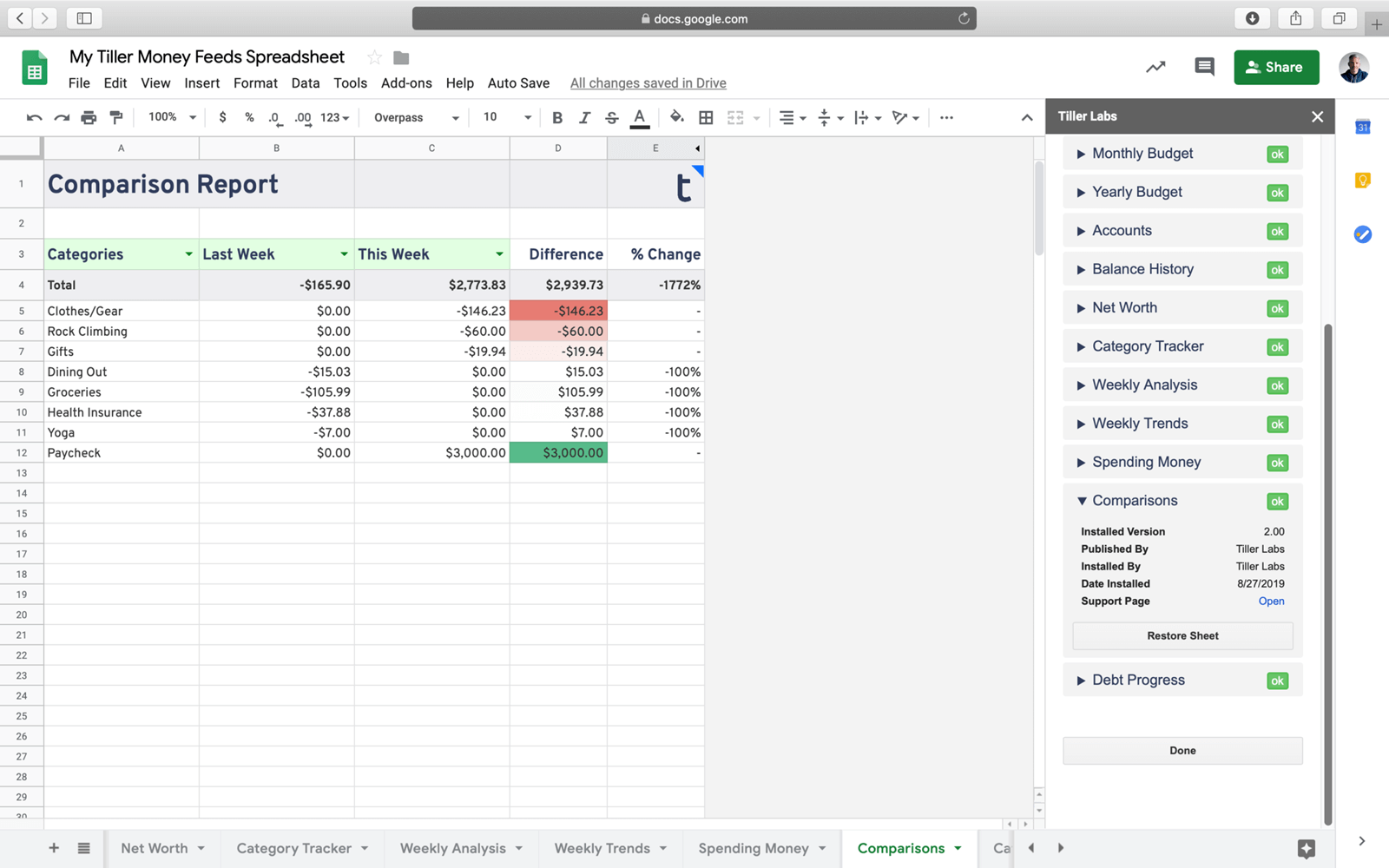The image size is (1389, 868).
Task: Open the Add-ons menu
Action: pos(406,83)
